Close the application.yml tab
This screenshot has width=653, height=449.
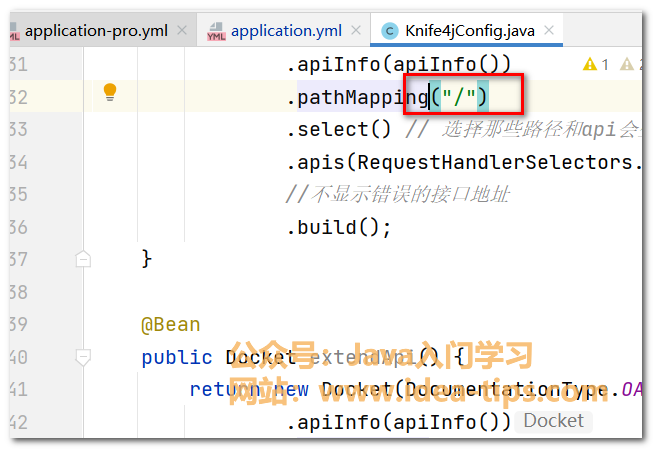coord(353,32)
